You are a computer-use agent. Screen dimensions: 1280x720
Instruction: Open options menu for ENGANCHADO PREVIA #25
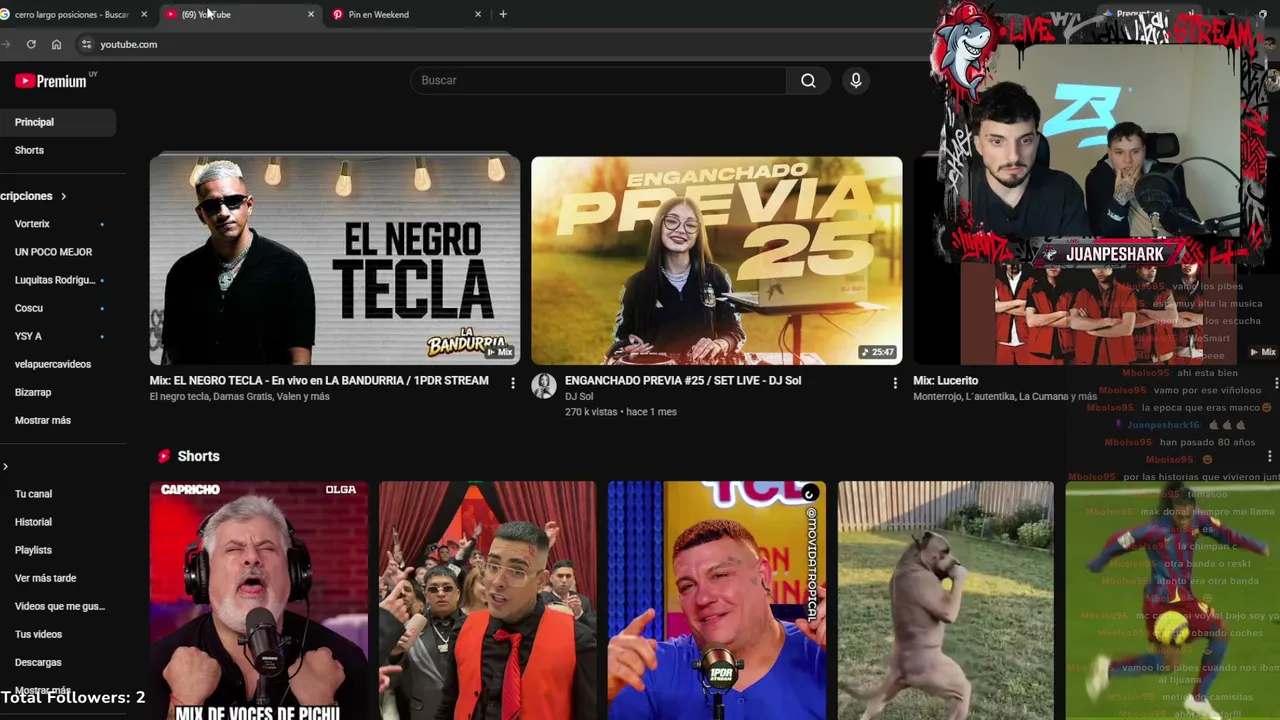(895, 383)
